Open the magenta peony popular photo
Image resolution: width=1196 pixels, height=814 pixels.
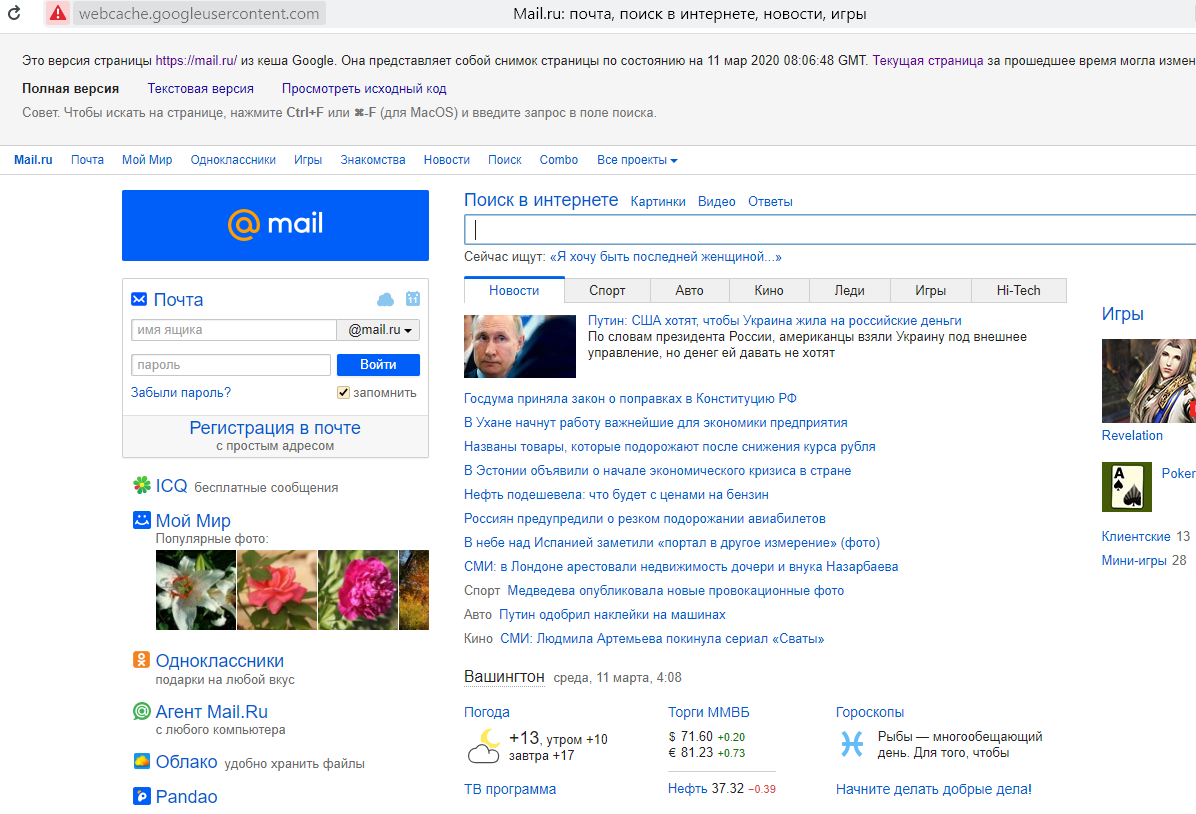coord(358,590)
